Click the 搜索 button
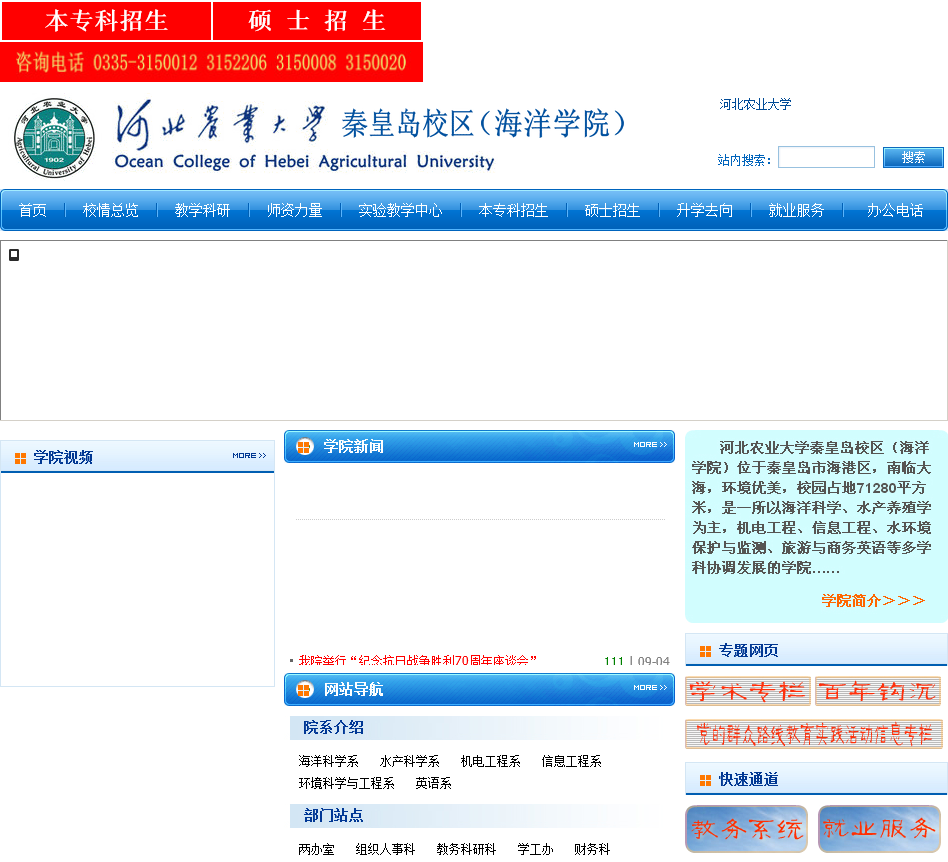948x862 pixels. 913,157
